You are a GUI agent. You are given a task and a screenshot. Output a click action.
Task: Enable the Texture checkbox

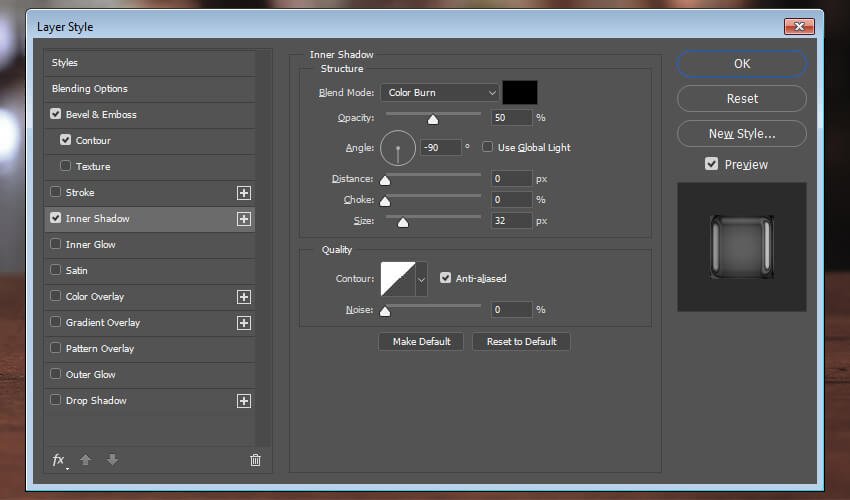point(66,166)
